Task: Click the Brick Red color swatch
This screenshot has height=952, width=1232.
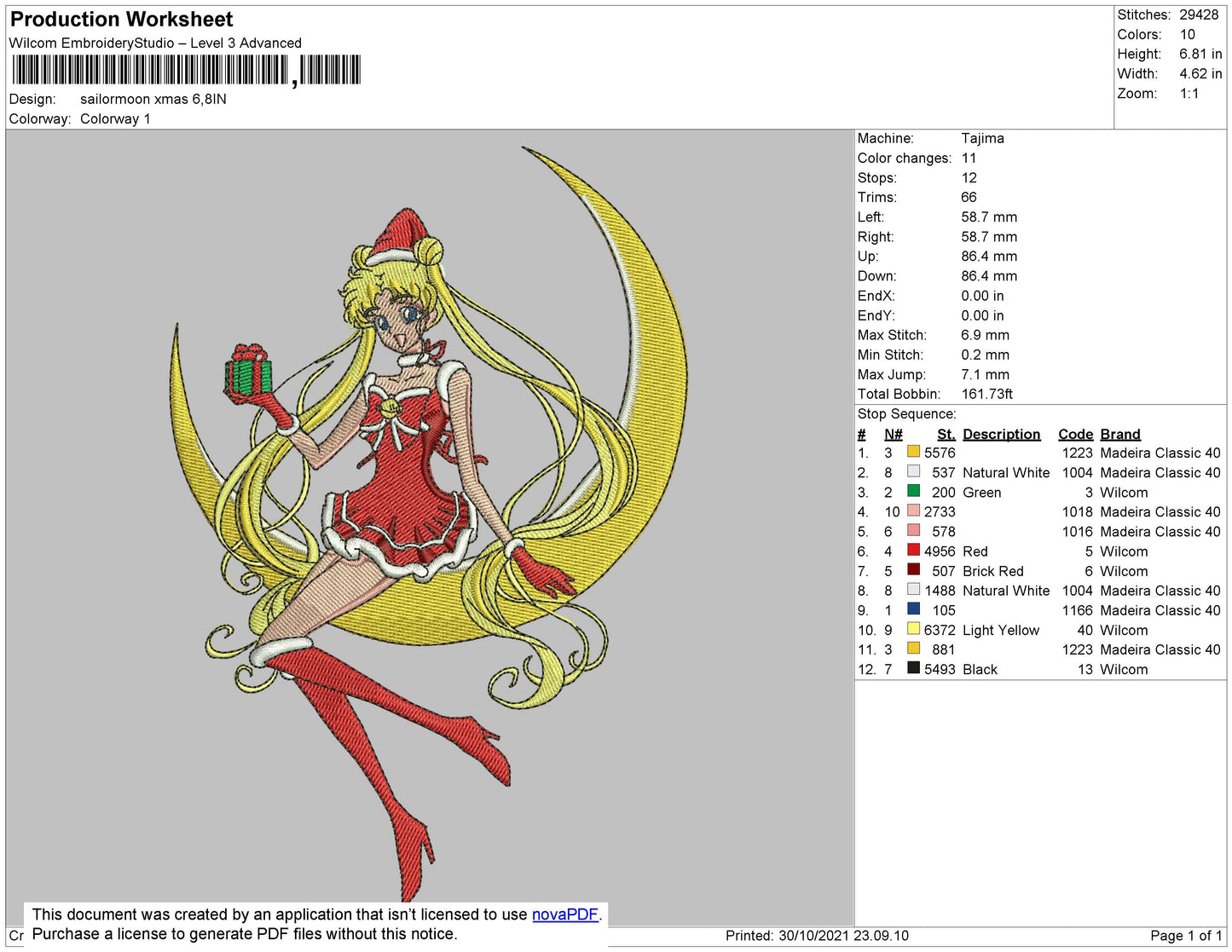Action: tap(914, 569)
